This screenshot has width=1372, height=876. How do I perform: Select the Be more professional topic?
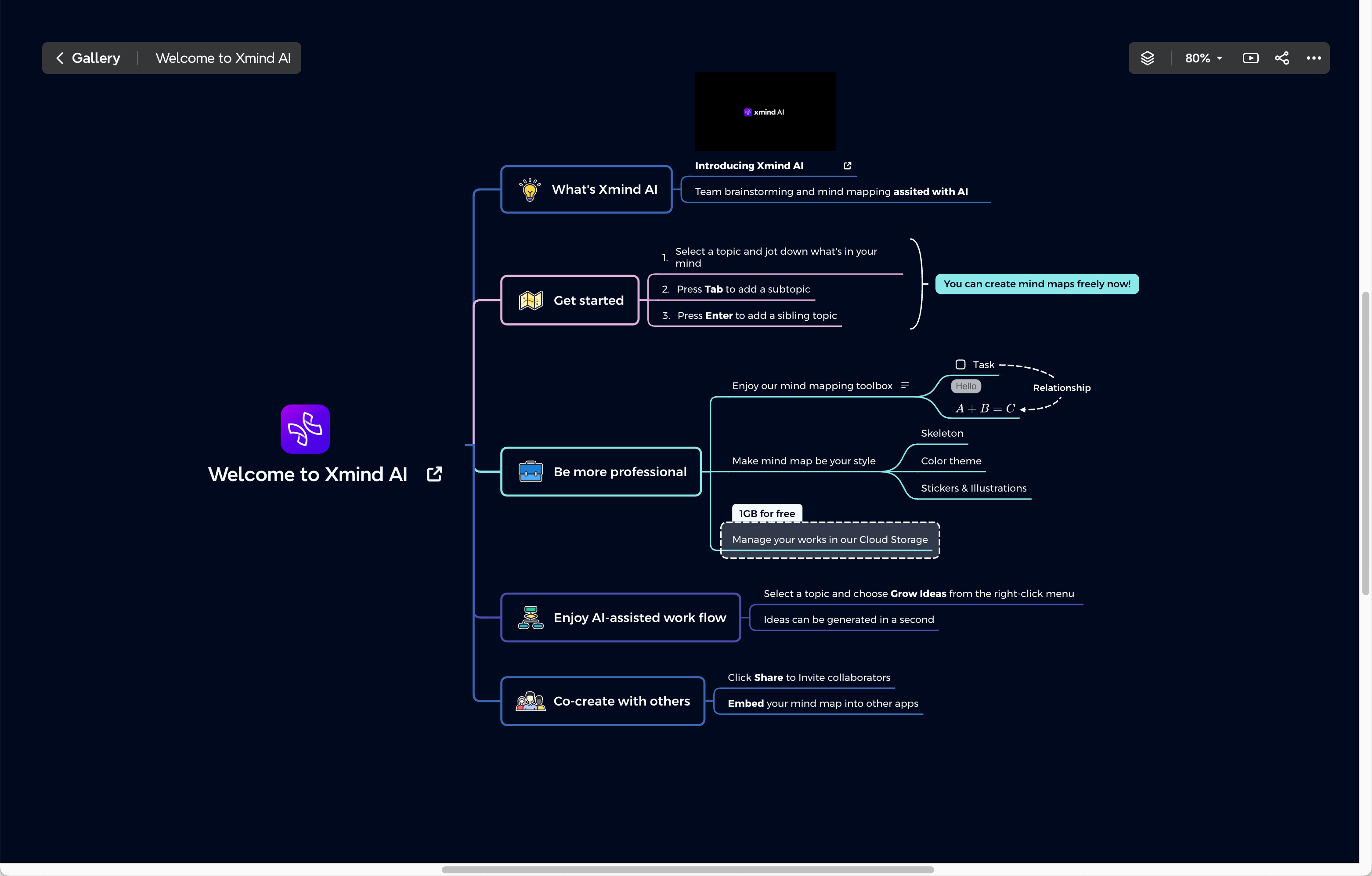601,472
